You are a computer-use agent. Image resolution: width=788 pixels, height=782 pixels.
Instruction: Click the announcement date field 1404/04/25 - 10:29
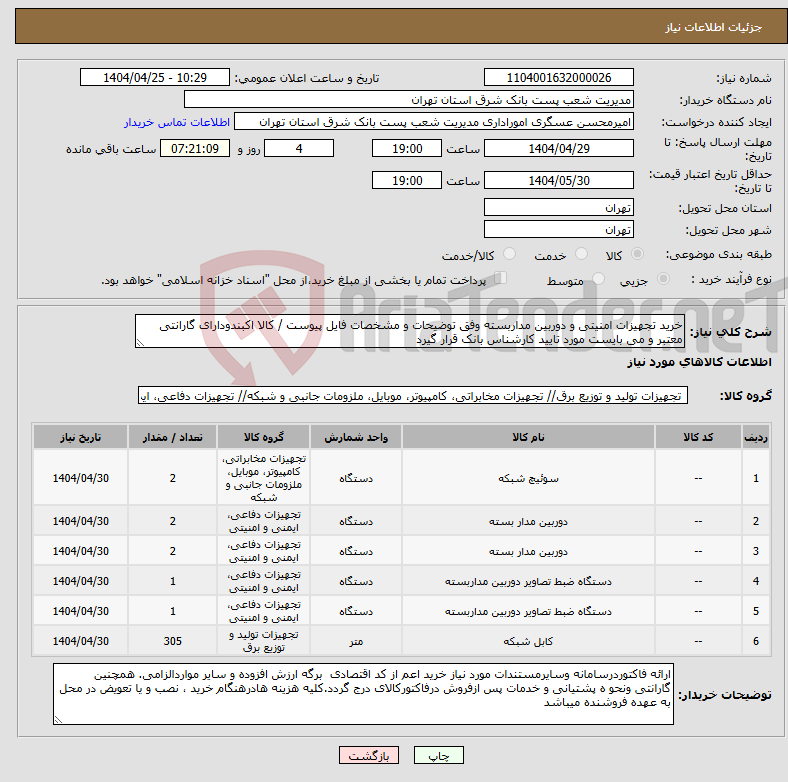pyautogui.click(x=155, y=77)
